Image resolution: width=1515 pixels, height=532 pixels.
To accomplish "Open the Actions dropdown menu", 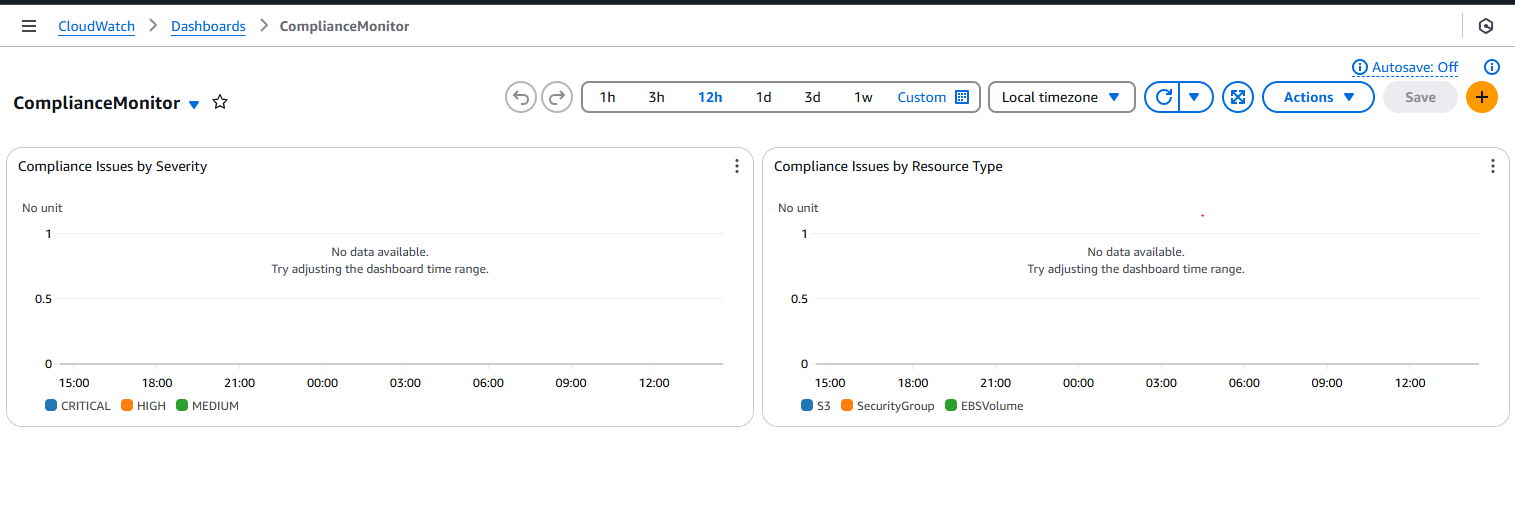I will 1318,97.
